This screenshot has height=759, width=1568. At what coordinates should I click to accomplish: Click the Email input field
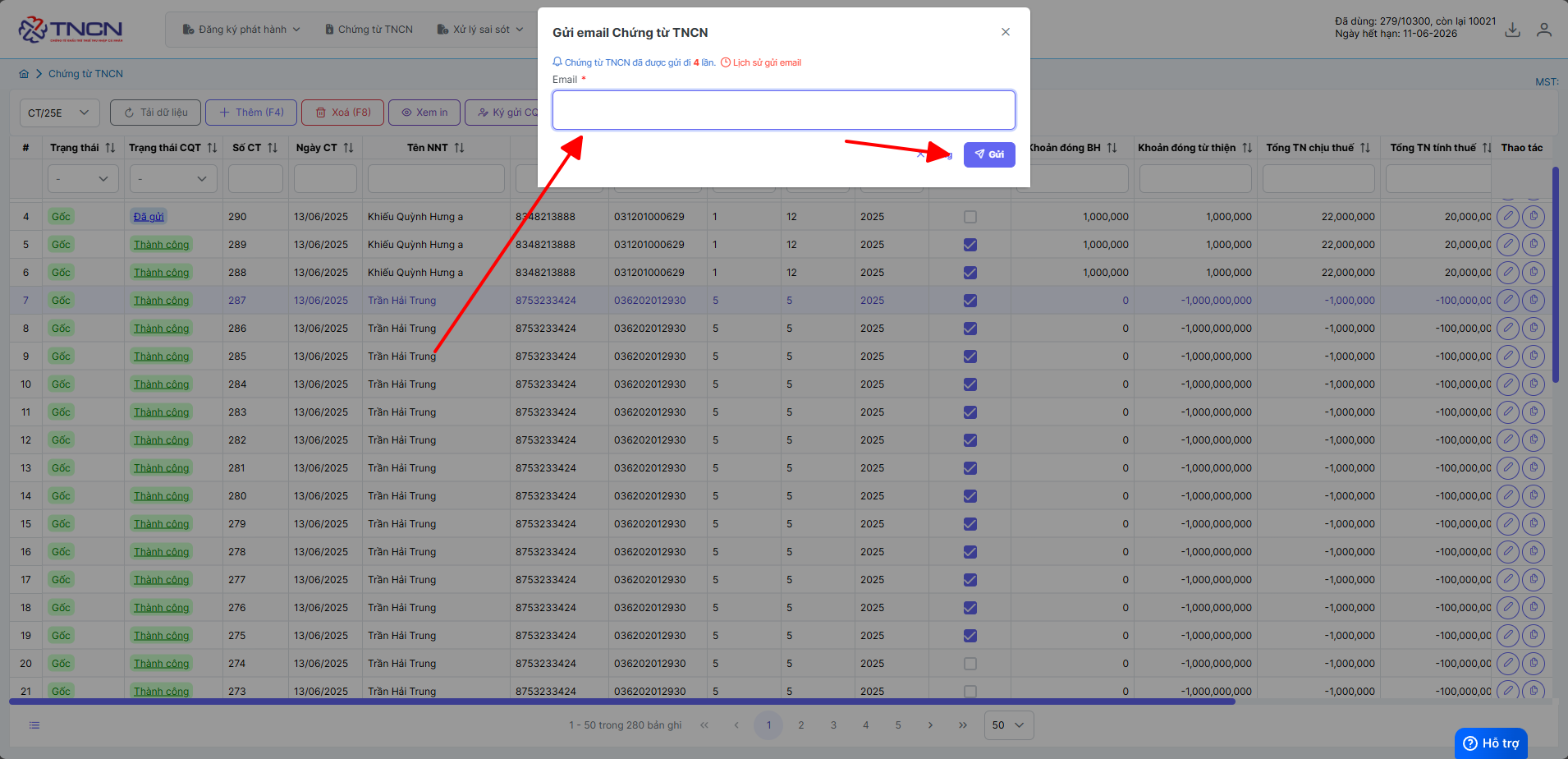(784, 110)
